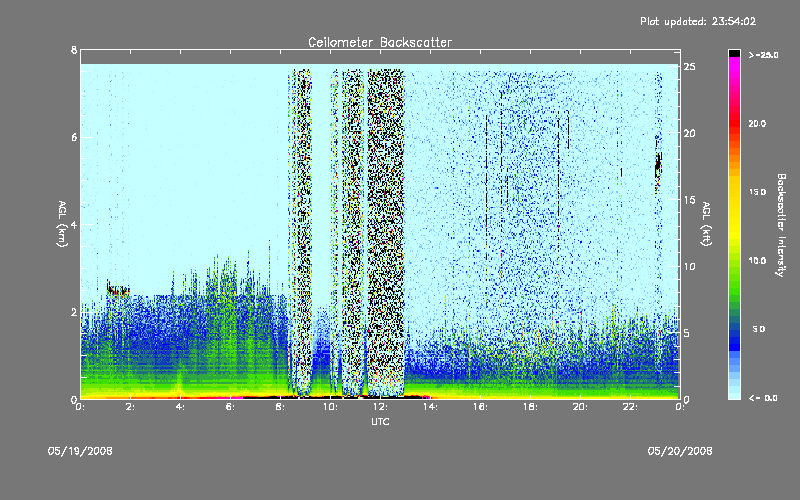This screenshot has width=800, height=500.
Task: Click the '4:' tick label on the UTC axis
Action: point(180,407)
